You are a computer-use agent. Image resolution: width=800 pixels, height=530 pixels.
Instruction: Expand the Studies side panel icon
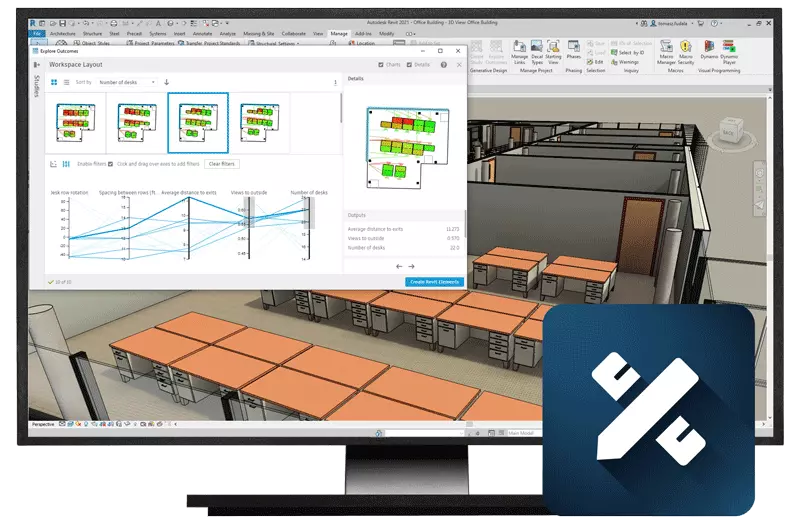[37, 65]
